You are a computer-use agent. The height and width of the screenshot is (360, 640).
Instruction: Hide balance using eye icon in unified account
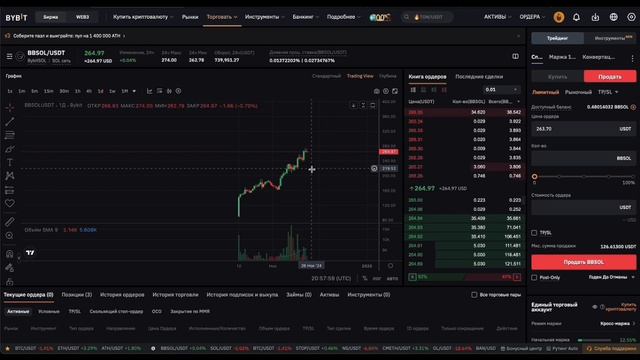pos(595,307)
